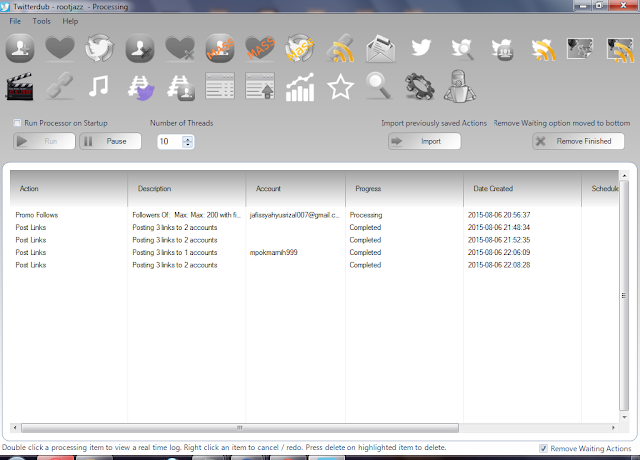Open the Mass Follow person icon
640x460 pixels.
coord(220,49)
